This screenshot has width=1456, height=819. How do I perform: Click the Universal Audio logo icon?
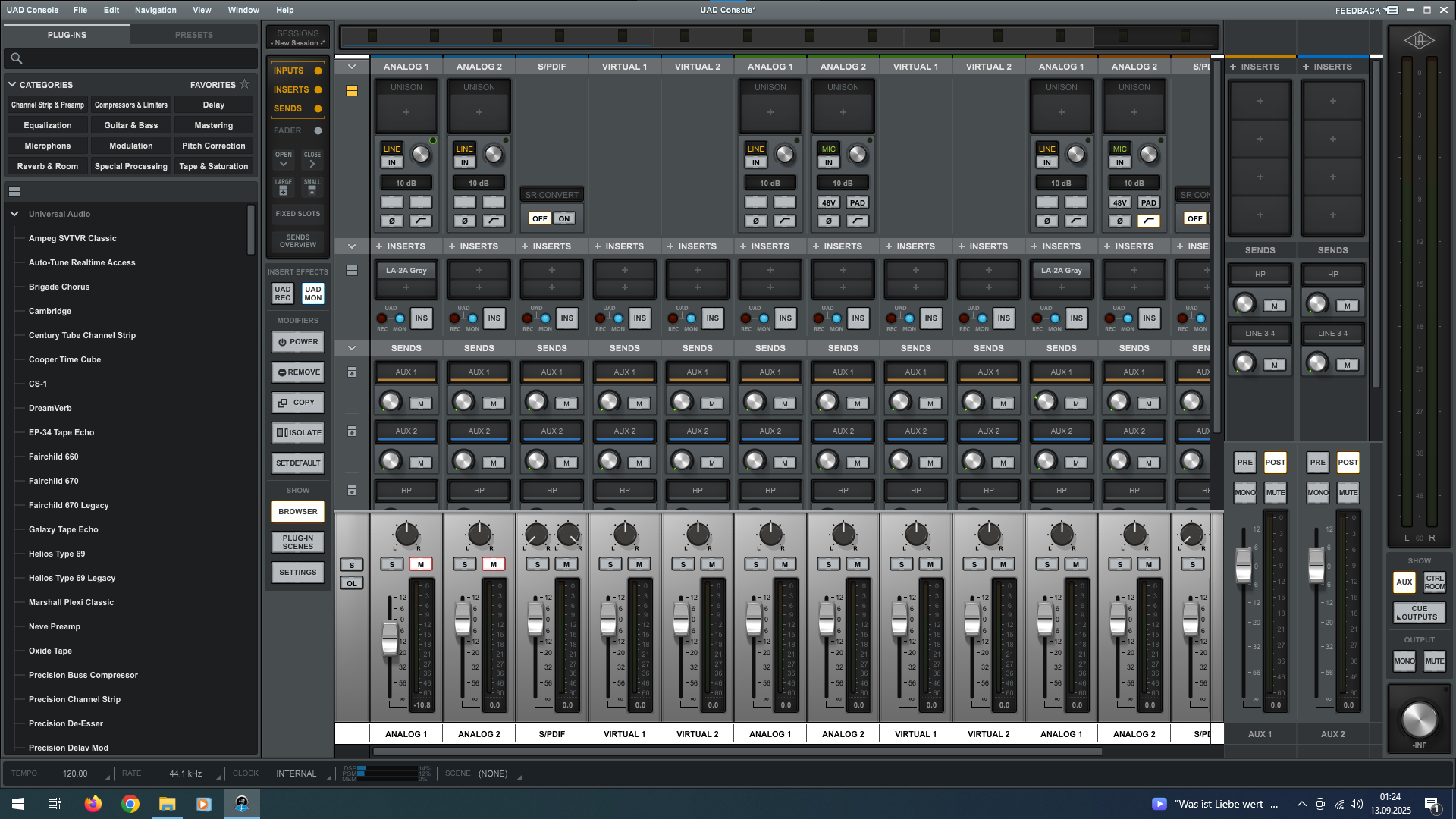(x=1418, y=41)
